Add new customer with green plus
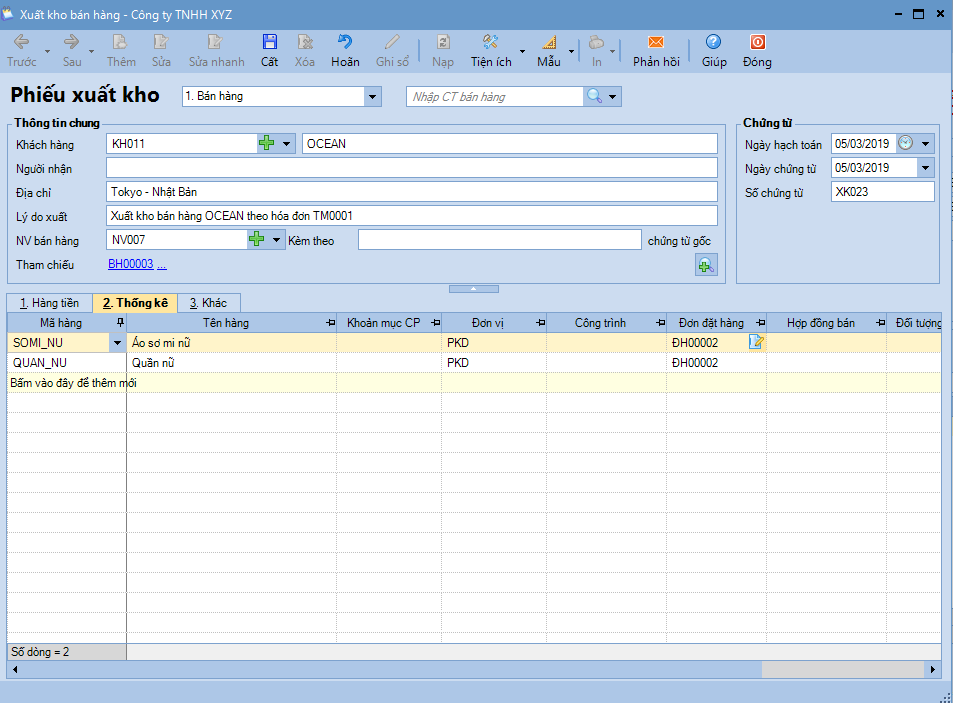This screenshot has height=703, width=953. 266,143
